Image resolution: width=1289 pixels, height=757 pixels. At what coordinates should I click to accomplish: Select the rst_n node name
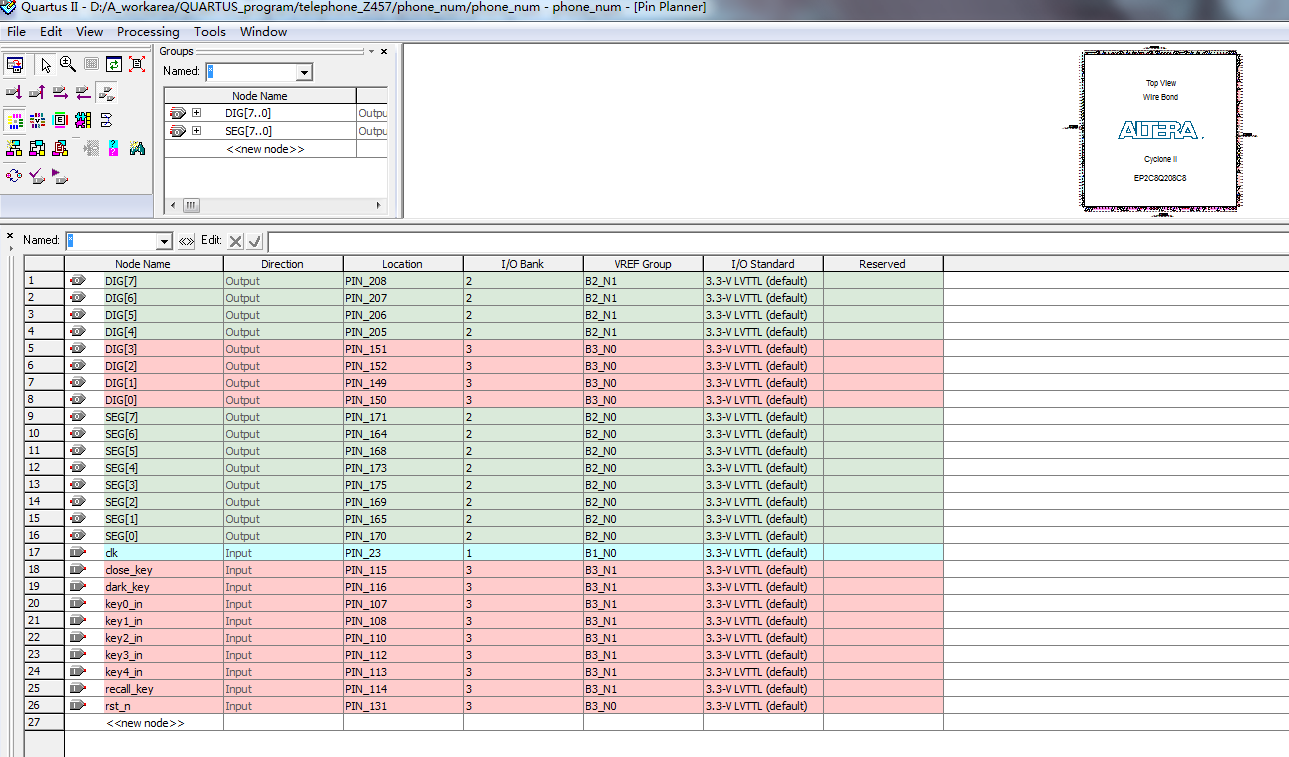point(117,706)
